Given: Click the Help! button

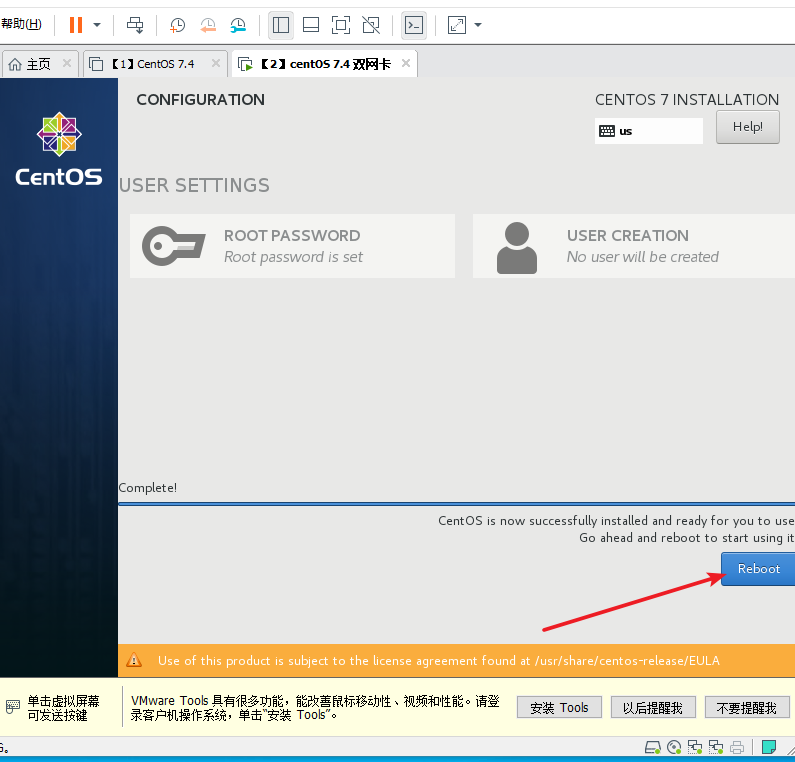Looking at the screenshot, I should tap(747, 127).
